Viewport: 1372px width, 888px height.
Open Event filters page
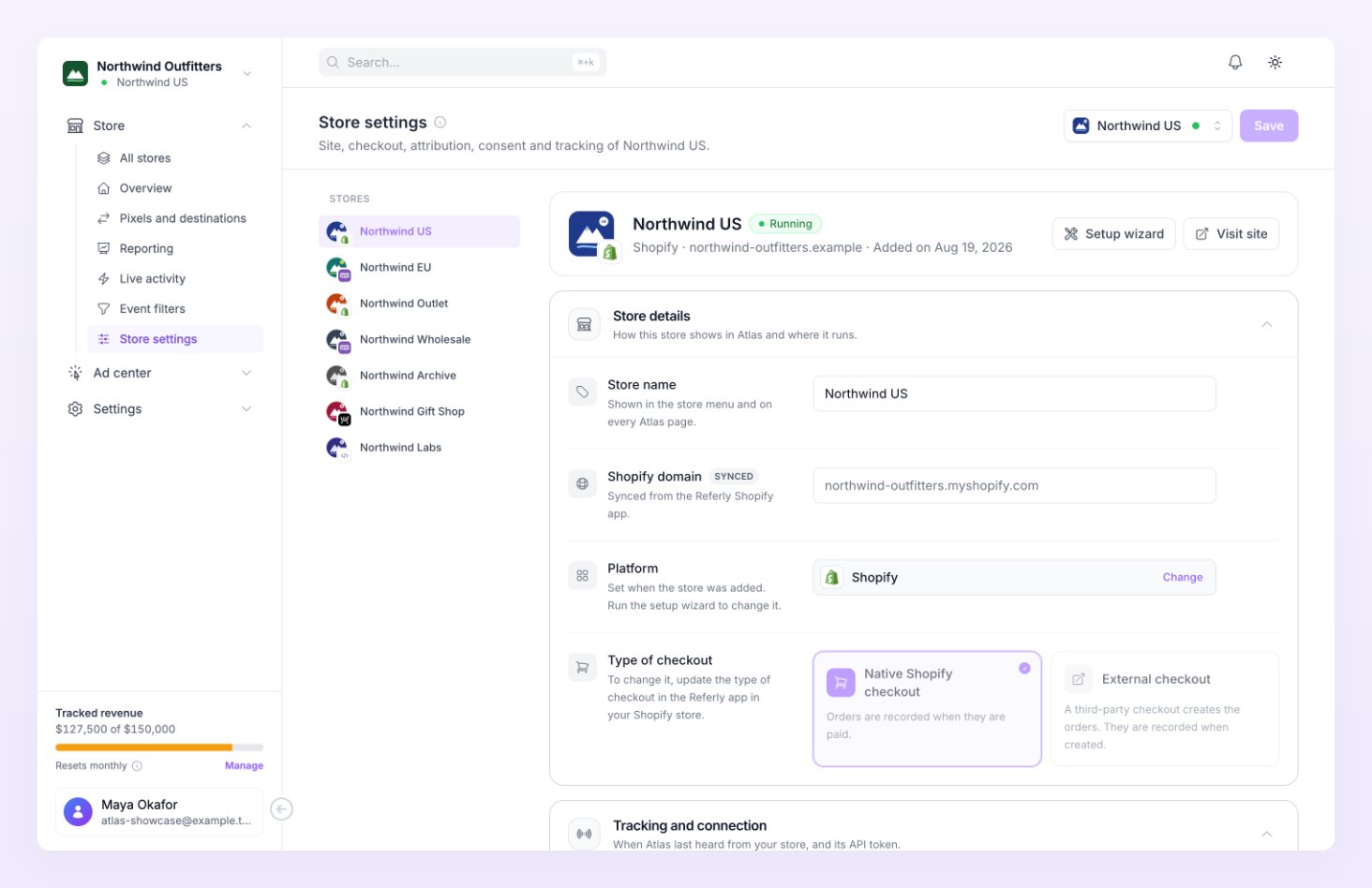[175, 308]
